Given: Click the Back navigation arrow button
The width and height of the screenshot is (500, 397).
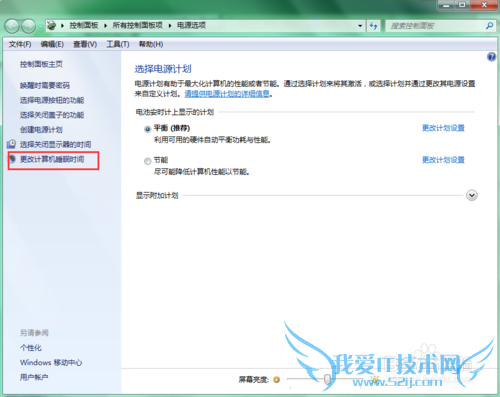Looking at the screenshot, I should pos(12,26).
